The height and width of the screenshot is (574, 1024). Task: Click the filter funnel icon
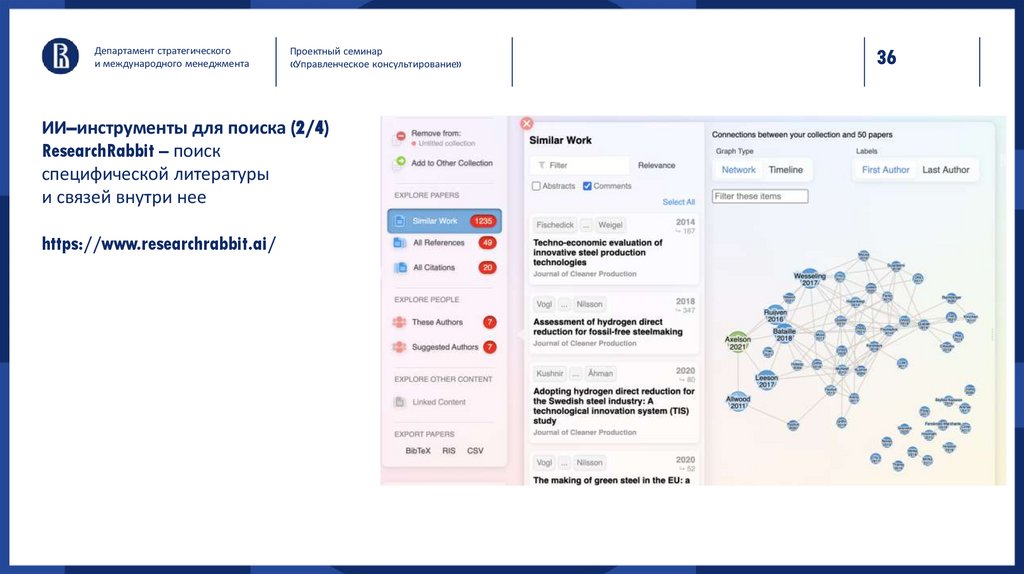(x=541, y=165)
